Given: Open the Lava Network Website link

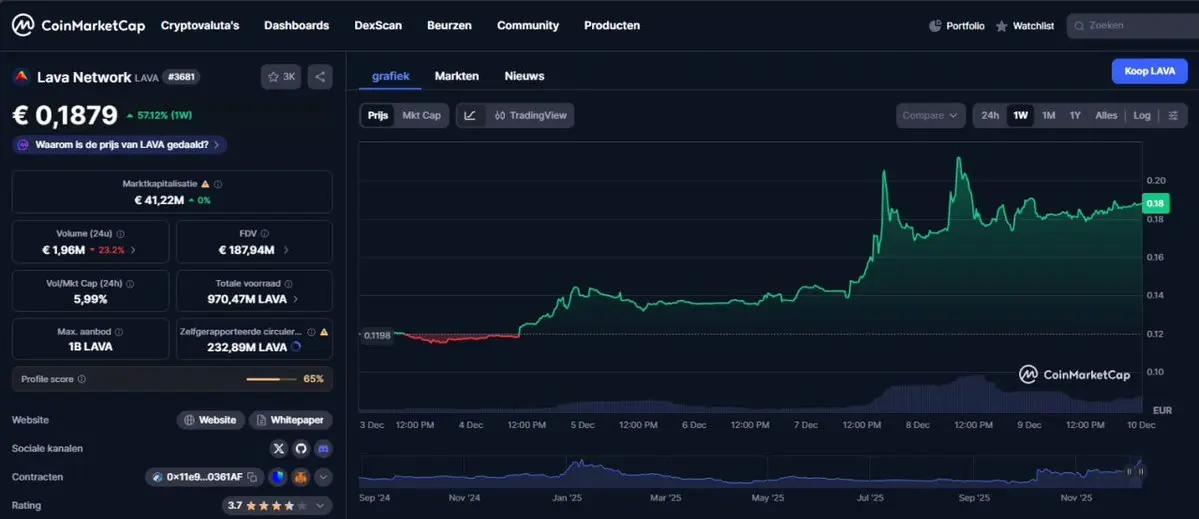Looking at the screenshot, I should [x=211, y=420].
